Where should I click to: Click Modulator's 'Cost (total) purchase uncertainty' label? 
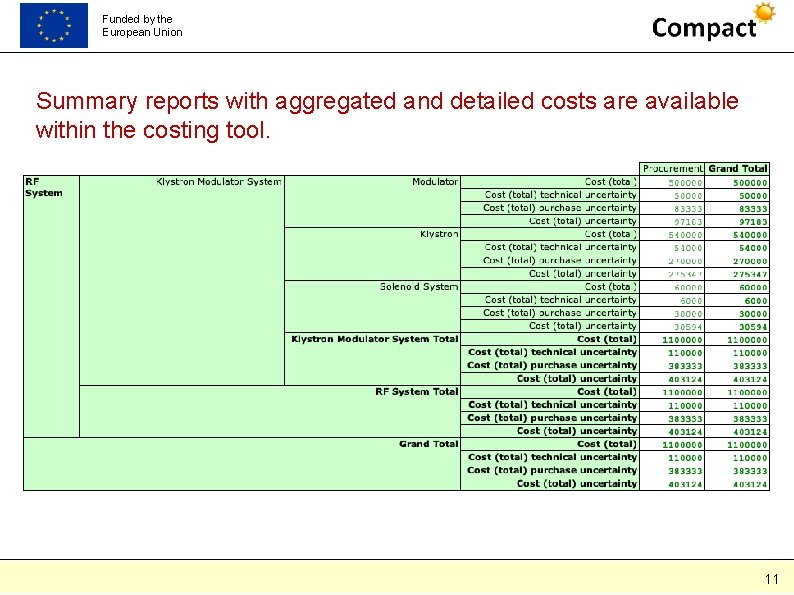pos(560,208)
